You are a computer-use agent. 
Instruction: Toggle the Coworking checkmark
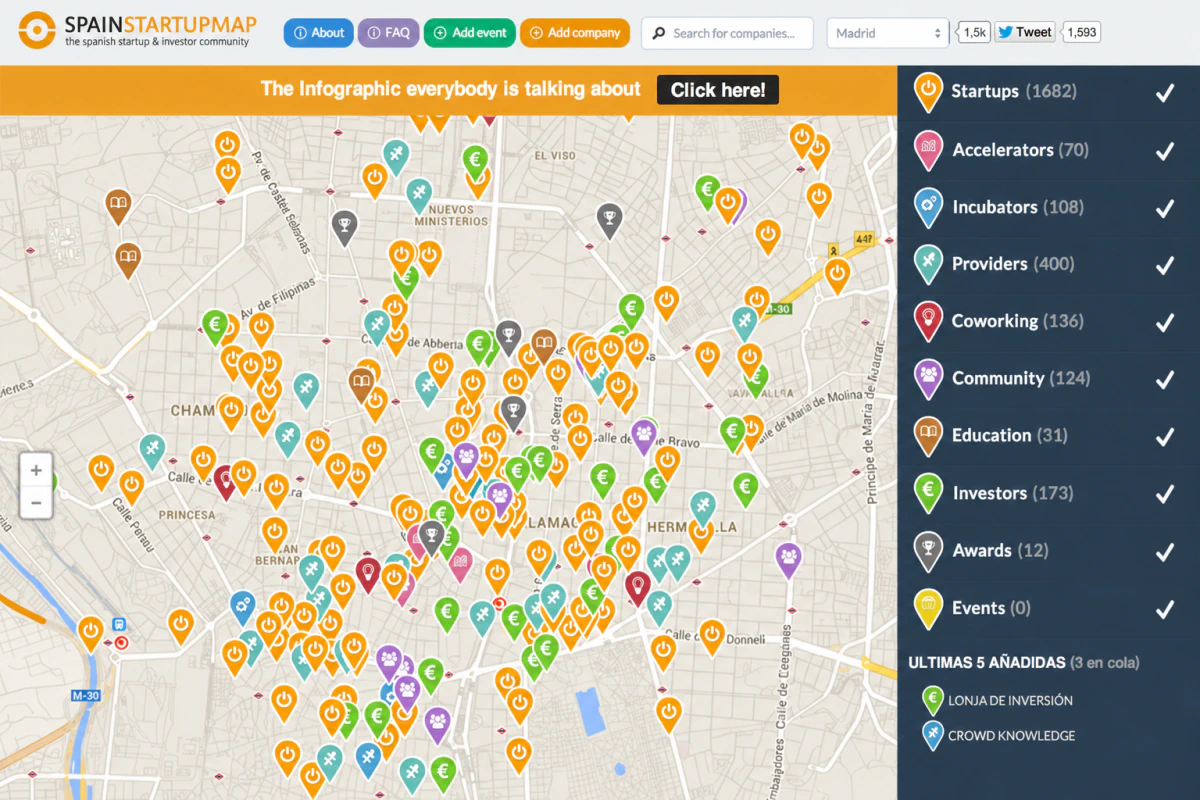coord(1164,322)
